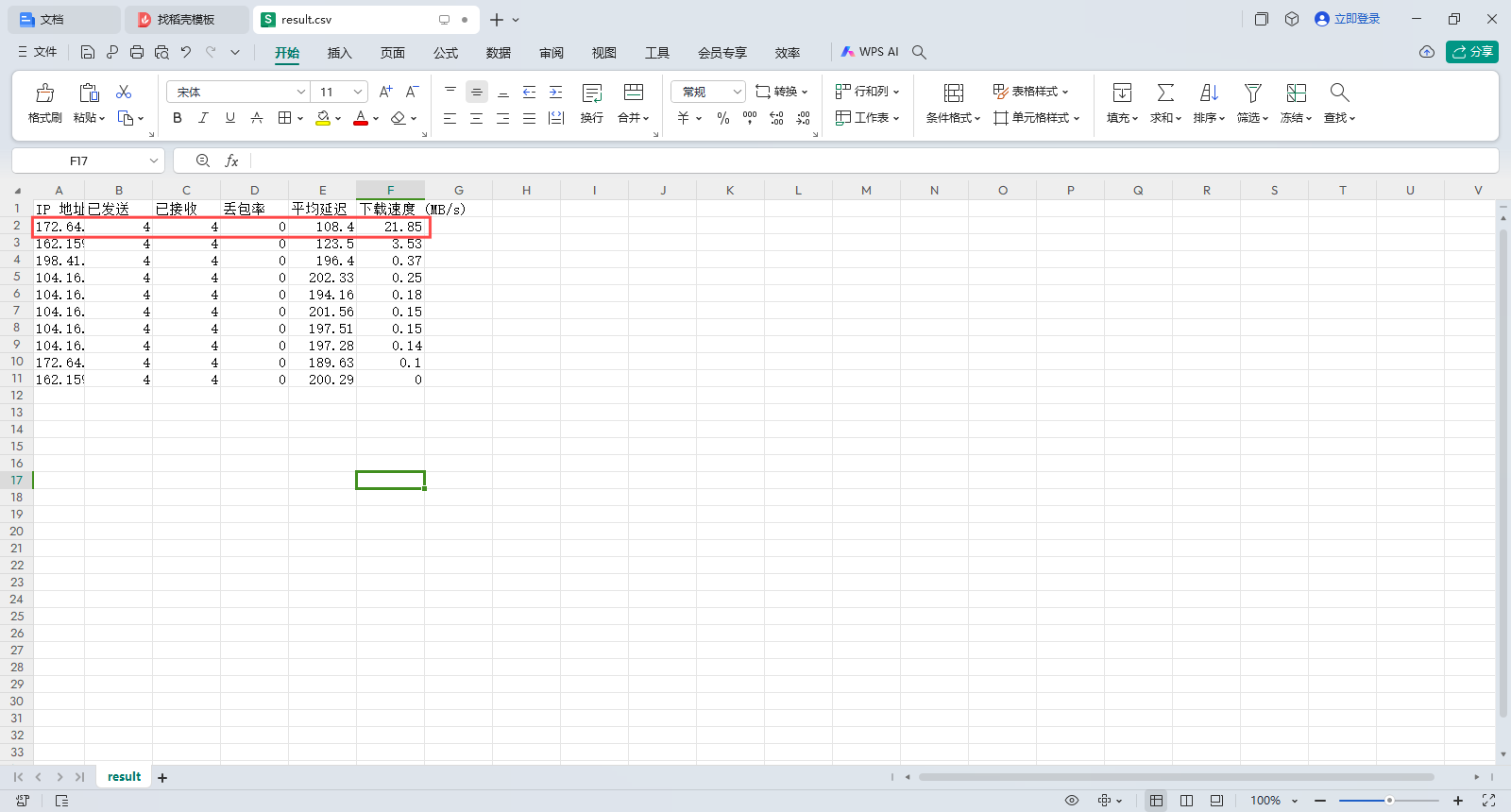Undo the last action
1511x812 pixels.
click(x=186, y=52)
